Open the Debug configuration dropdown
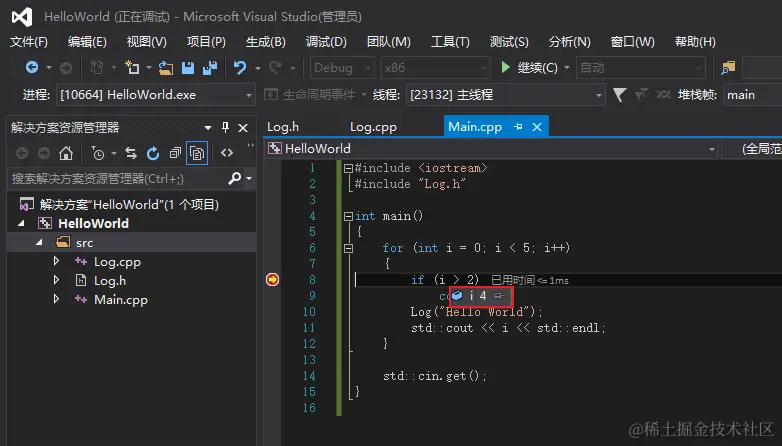 (342, 67)
